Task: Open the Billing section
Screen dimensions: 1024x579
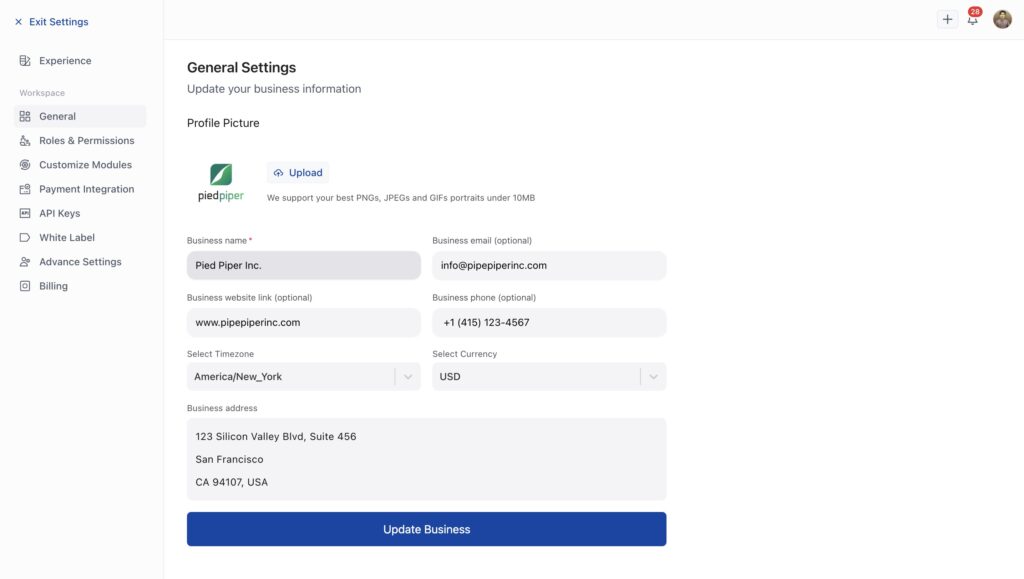Action: [53, 286]
